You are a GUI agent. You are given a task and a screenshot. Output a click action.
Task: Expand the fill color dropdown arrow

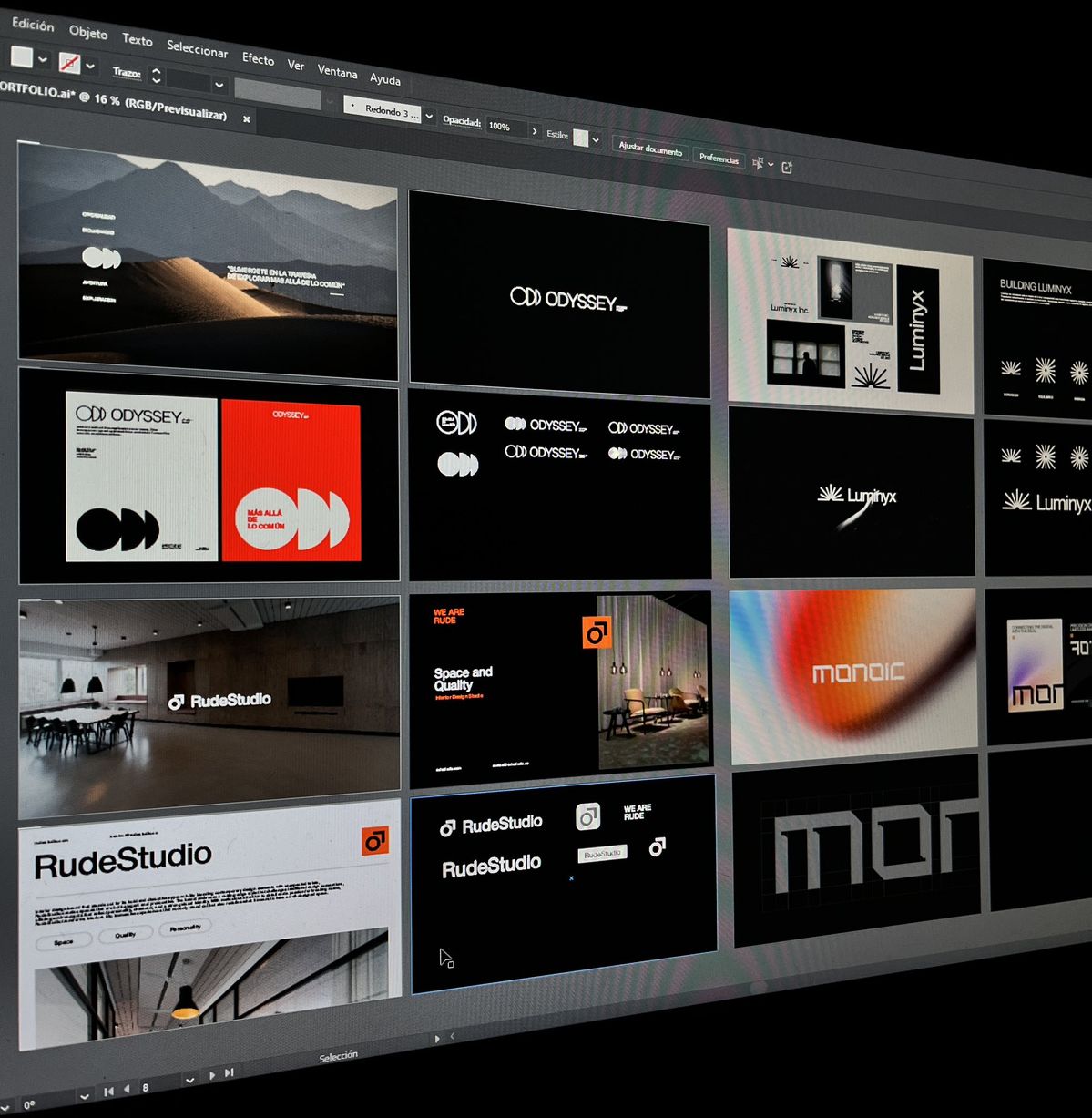click(42, 60)
